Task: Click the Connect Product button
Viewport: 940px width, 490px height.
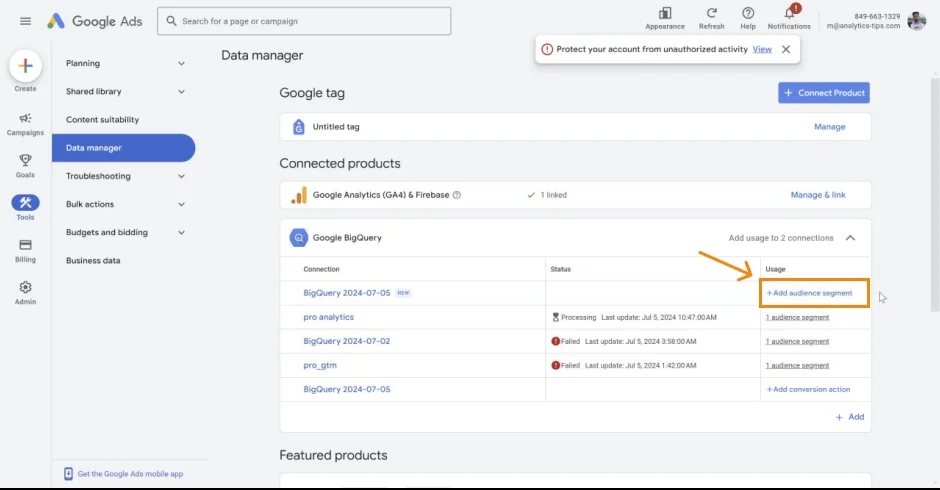Action: tap(824, 93)
